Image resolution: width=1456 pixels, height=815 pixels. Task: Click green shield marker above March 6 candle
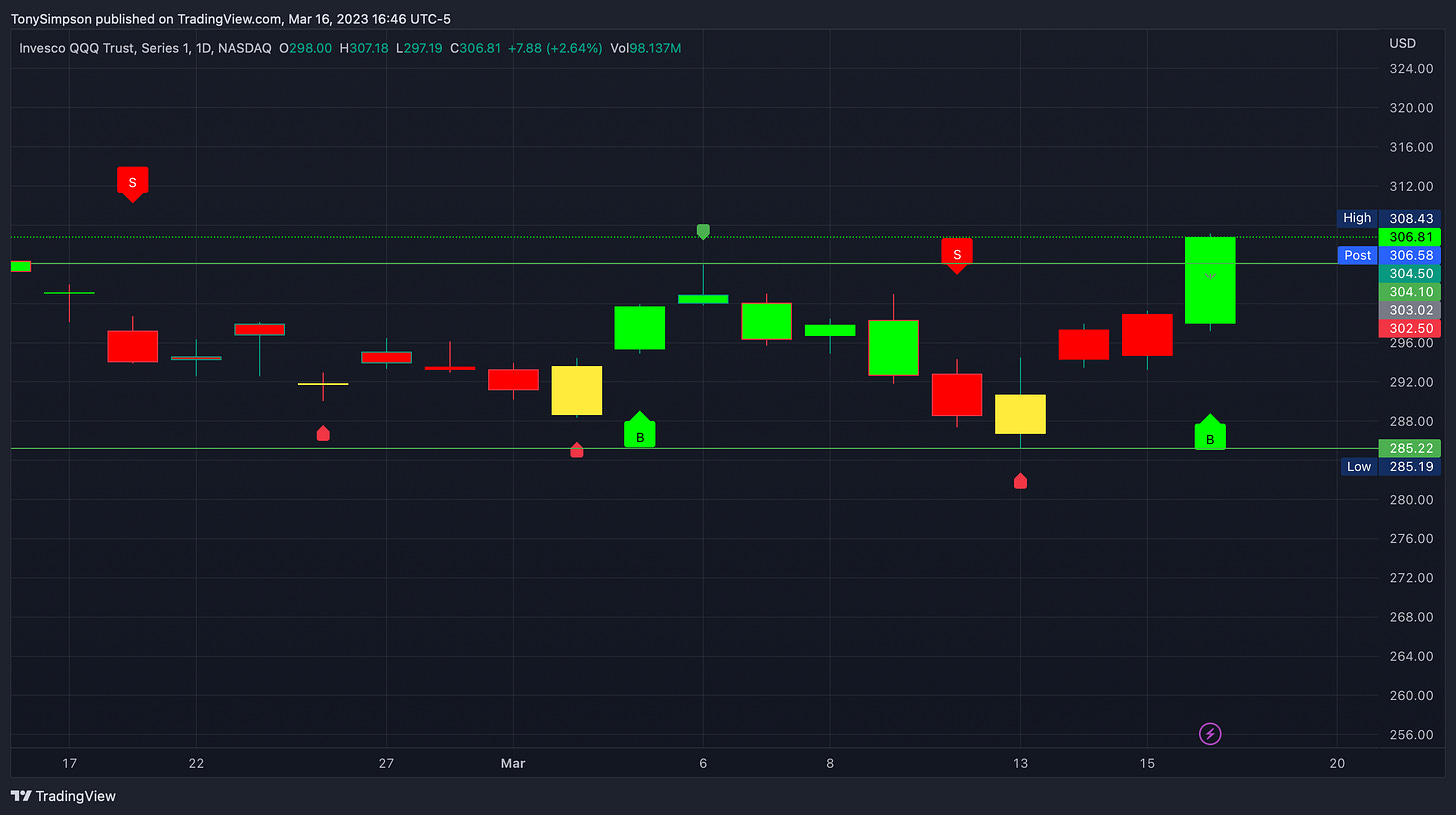(x=703, y=231)
